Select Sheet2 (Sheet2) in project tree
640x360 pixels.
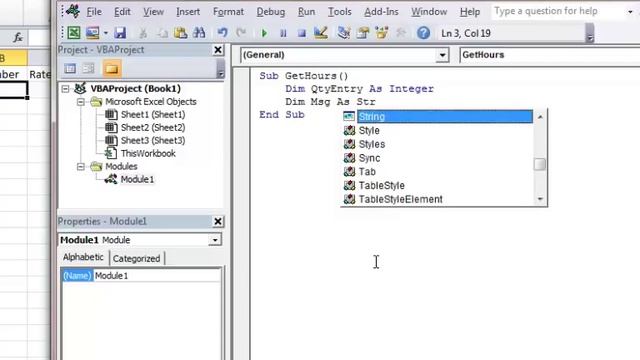click(153, 128)
